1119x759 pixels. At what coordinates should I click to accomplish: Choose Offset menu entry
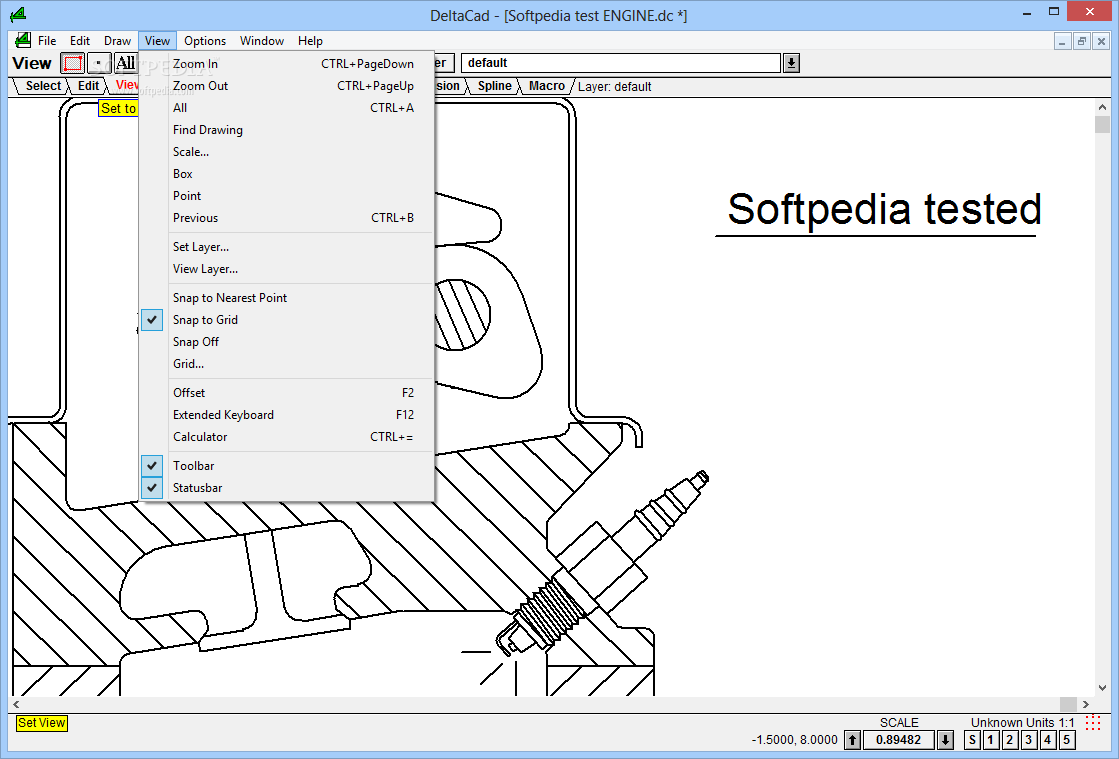tap(287, 393)
